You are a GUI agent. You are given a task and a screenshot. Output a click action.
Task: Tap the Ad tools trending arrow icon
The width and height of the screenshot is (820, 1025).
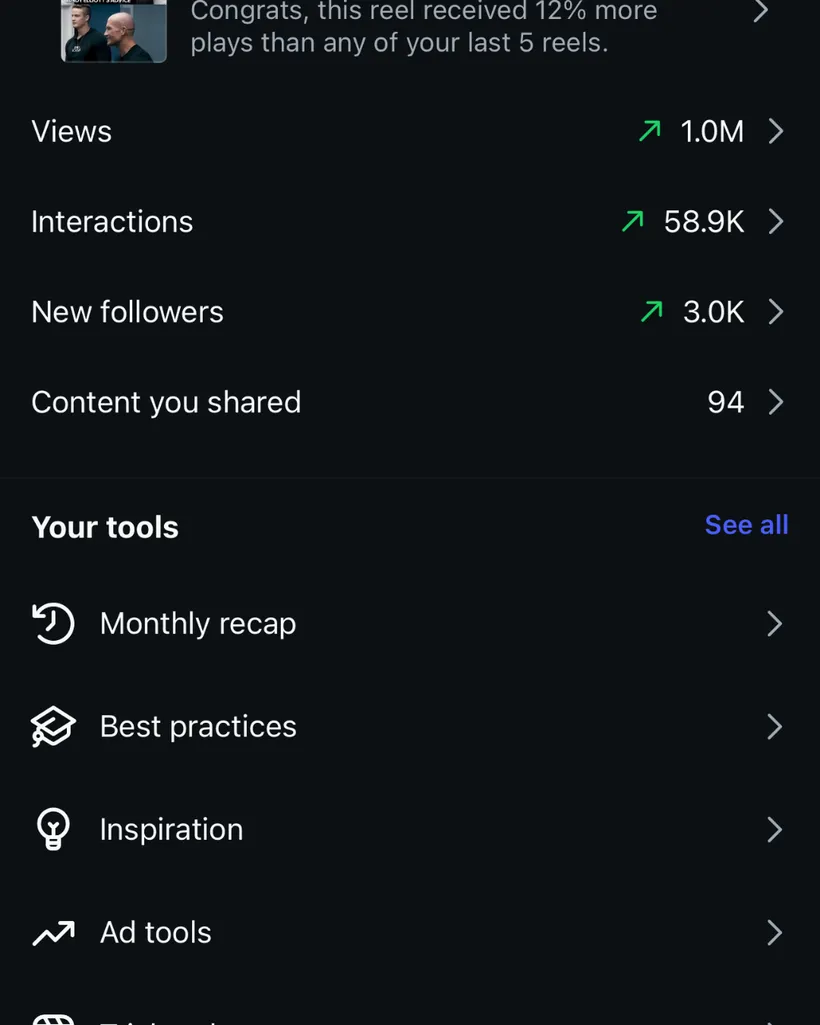click(53, 933)
